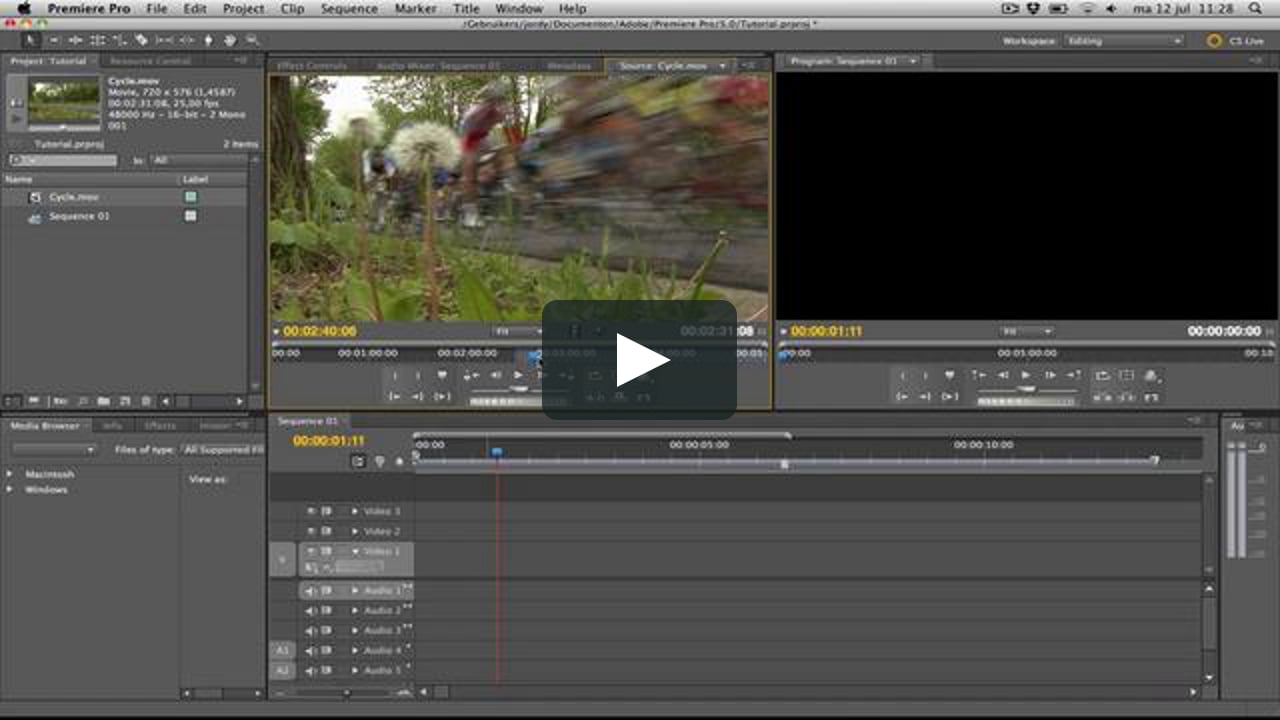
Task: Click the timeline zoom slider
Action: point(346,692)
